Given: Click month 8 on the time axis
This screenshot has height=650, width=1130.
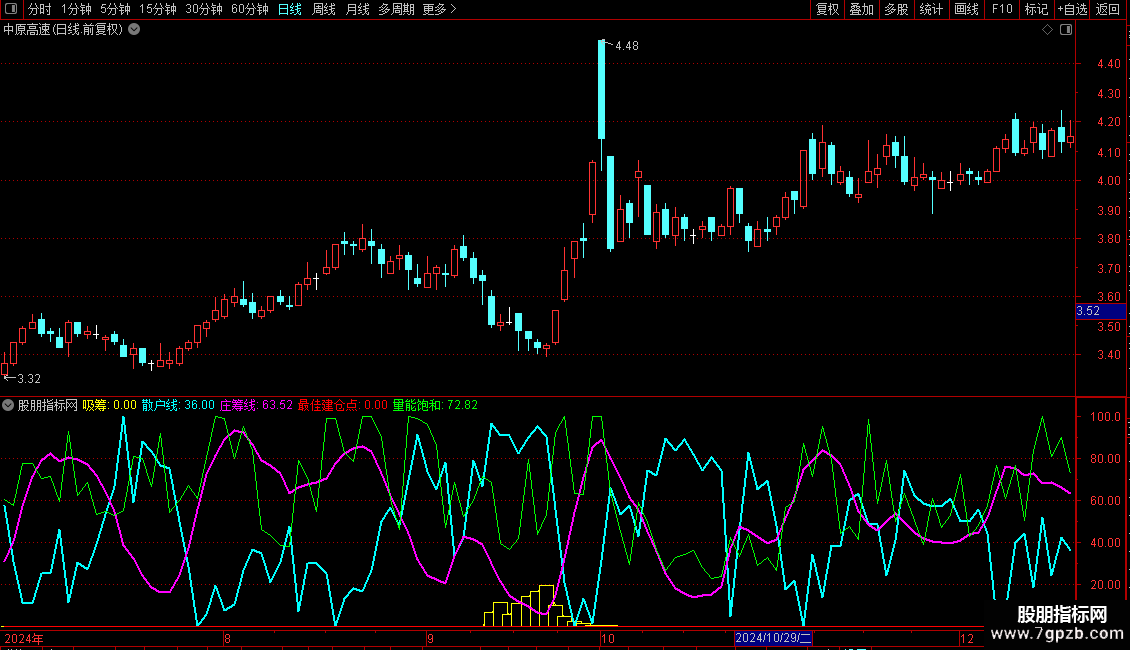Looking at the screenshot, I should [228, 638].
